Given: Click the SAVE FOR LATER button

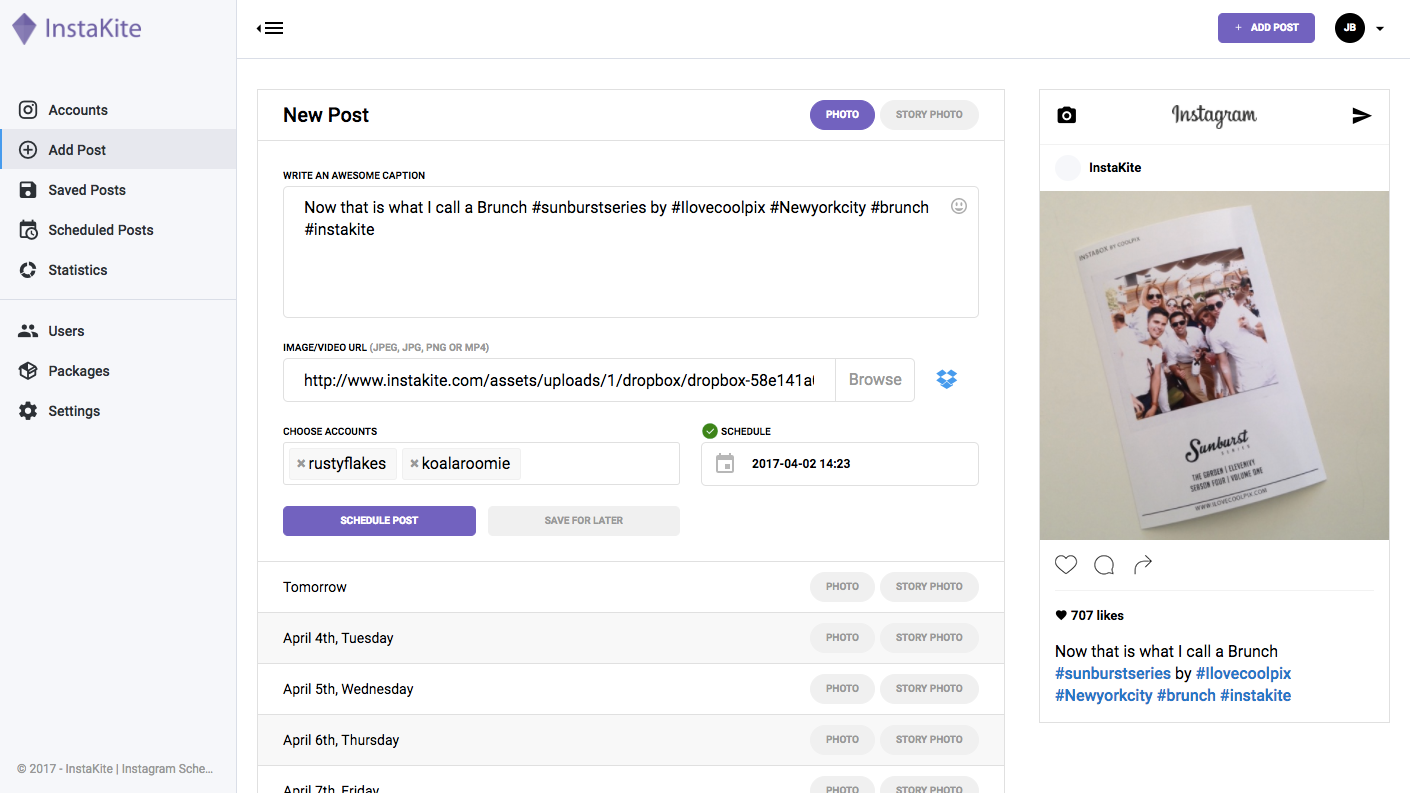Looking at the screenshot, I should click(584, 521).
